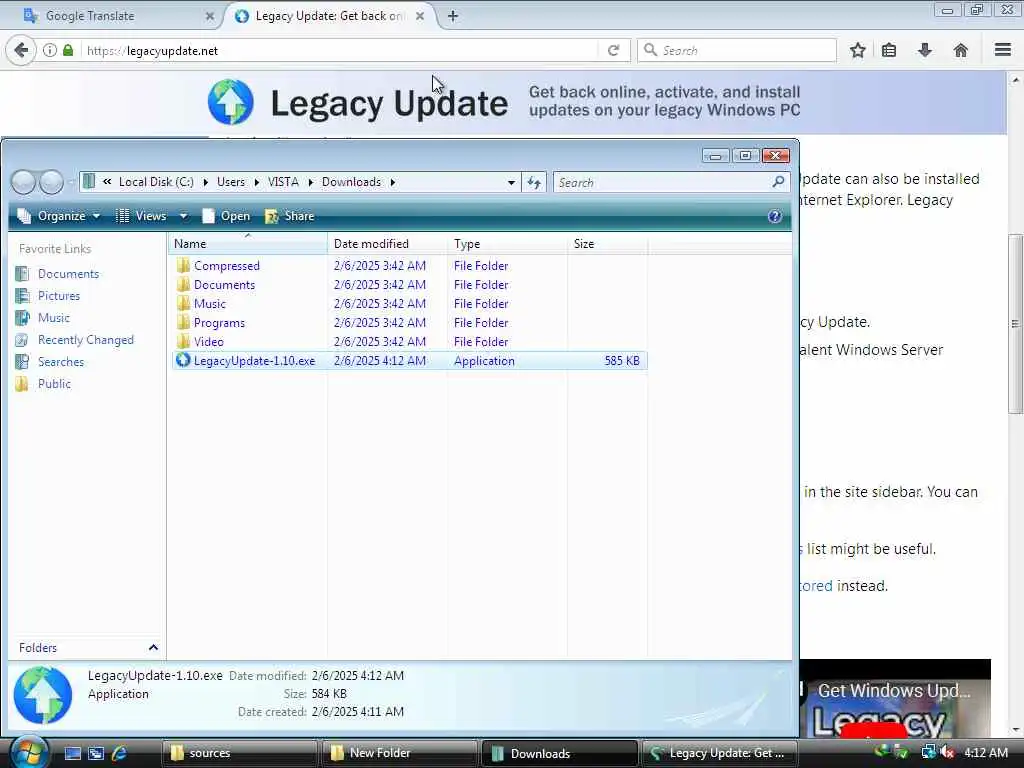Open address bar history dropdown in Explorer

(511, 183)
